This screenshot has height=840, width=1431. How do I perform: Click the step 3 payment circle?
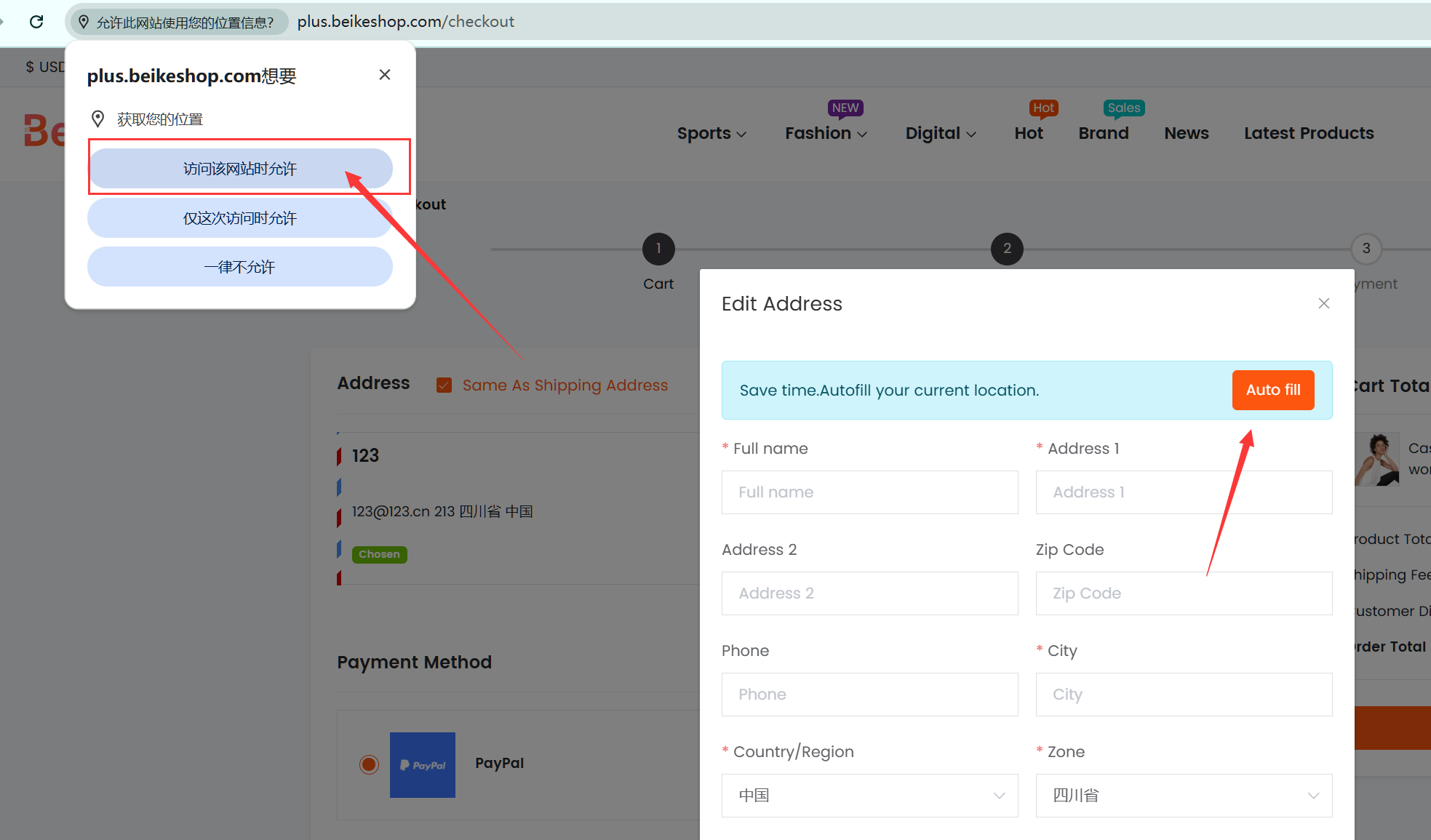(x=1366, y=249)
